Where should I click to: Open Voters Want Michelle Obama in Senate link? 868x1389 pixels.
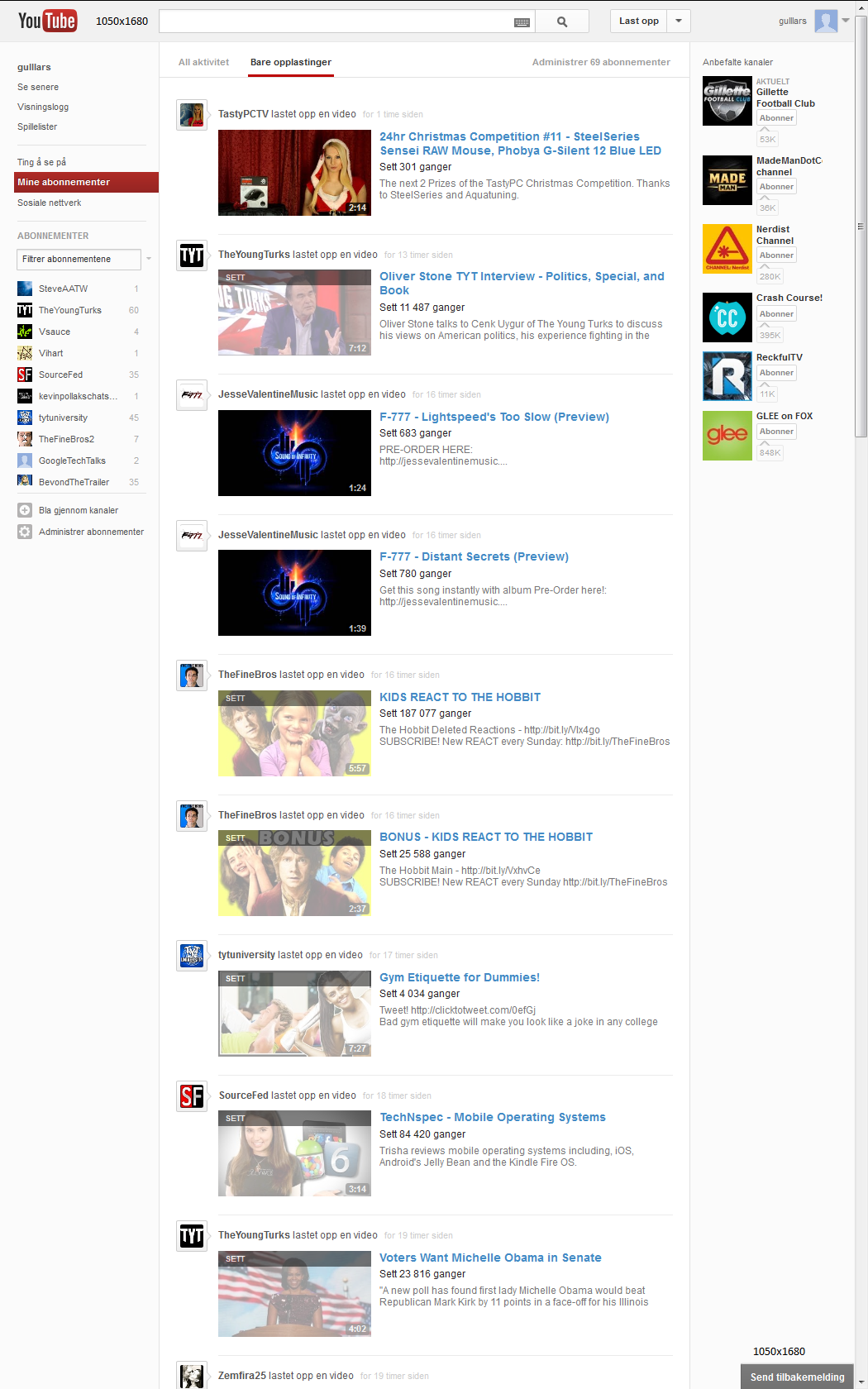click(x=490, y=1258)
